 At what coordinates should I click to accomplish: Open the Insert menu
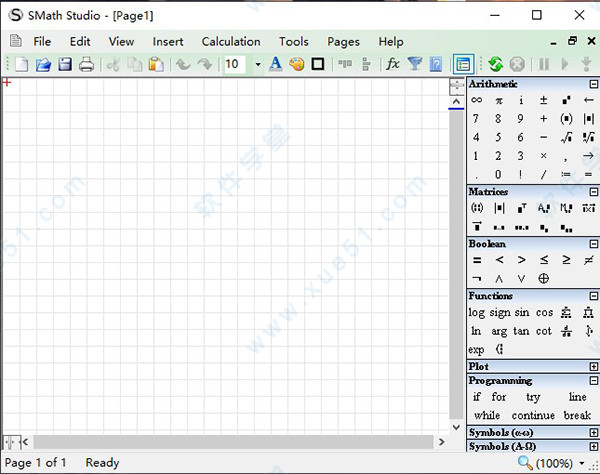(x=168, y=41)
